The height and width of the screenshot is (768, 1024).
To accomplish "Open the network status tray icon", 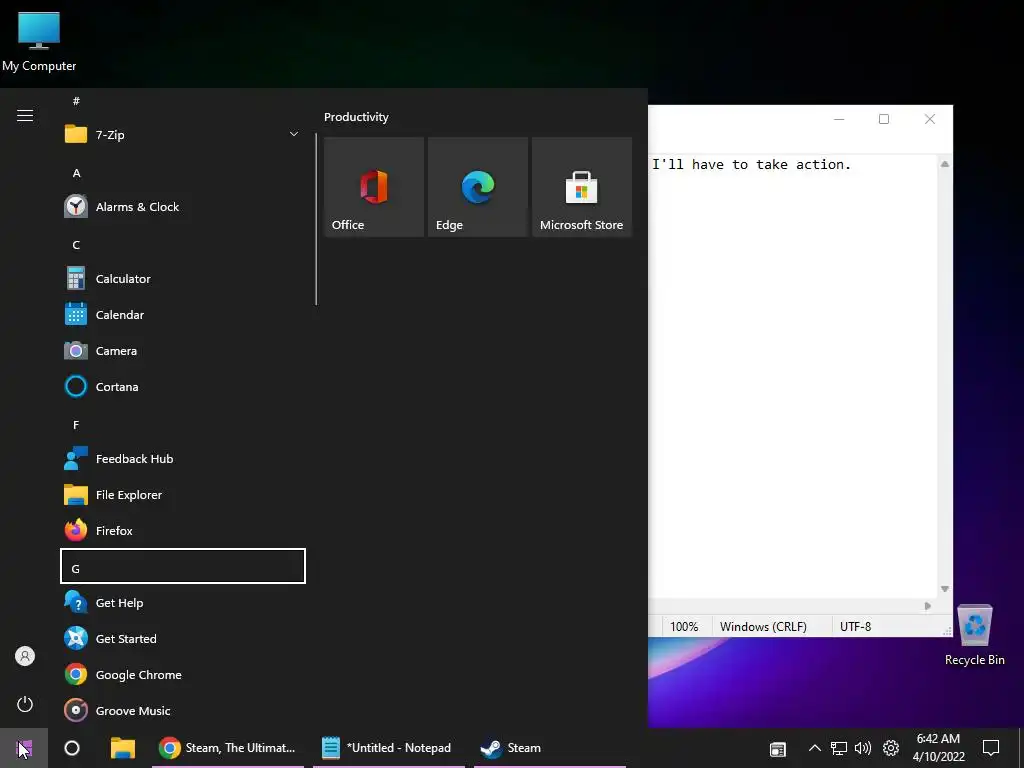I will [839, 748].
